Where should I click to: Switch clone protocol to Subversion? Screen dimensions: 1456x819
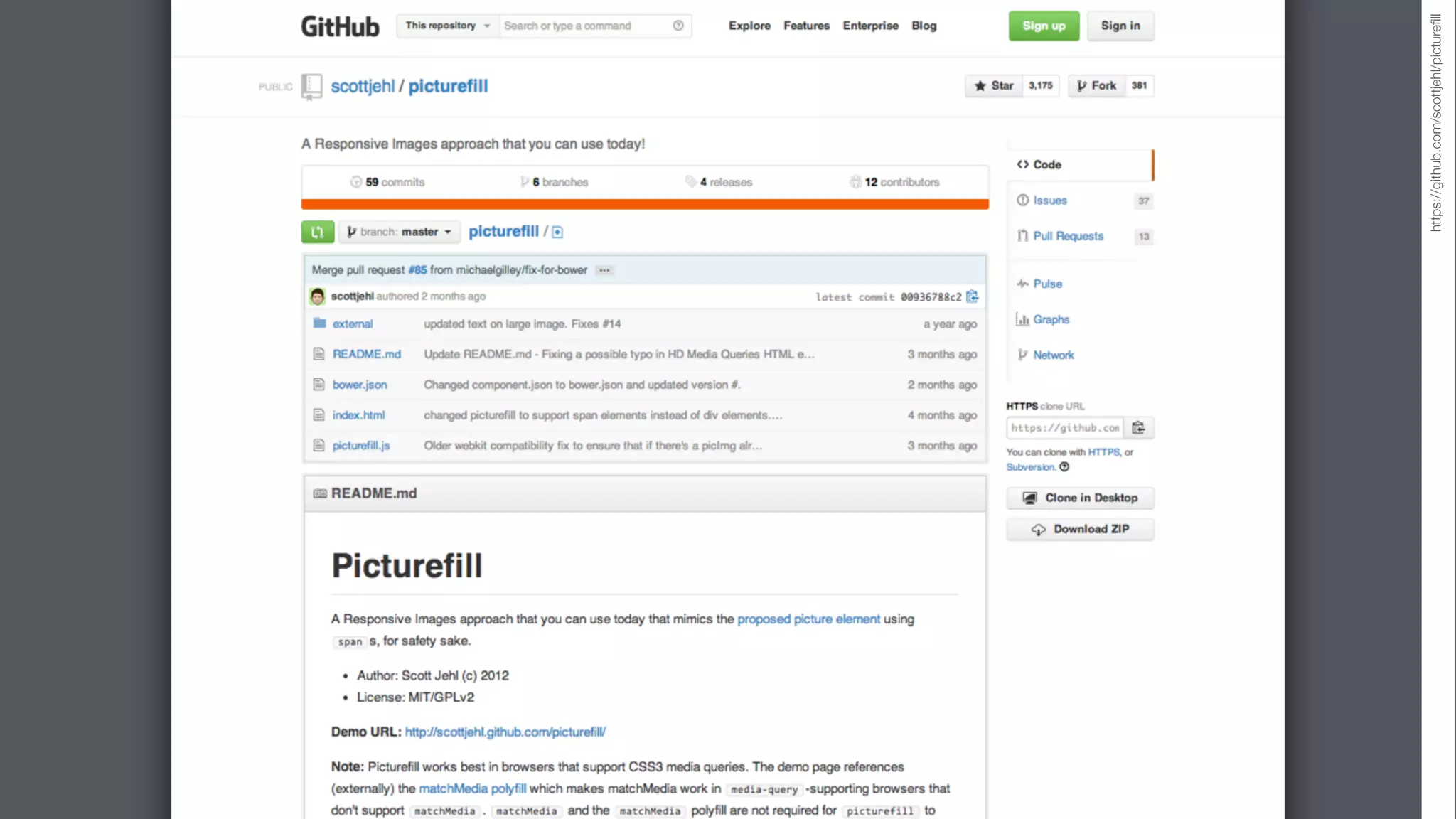click(x=1030, y=467)
